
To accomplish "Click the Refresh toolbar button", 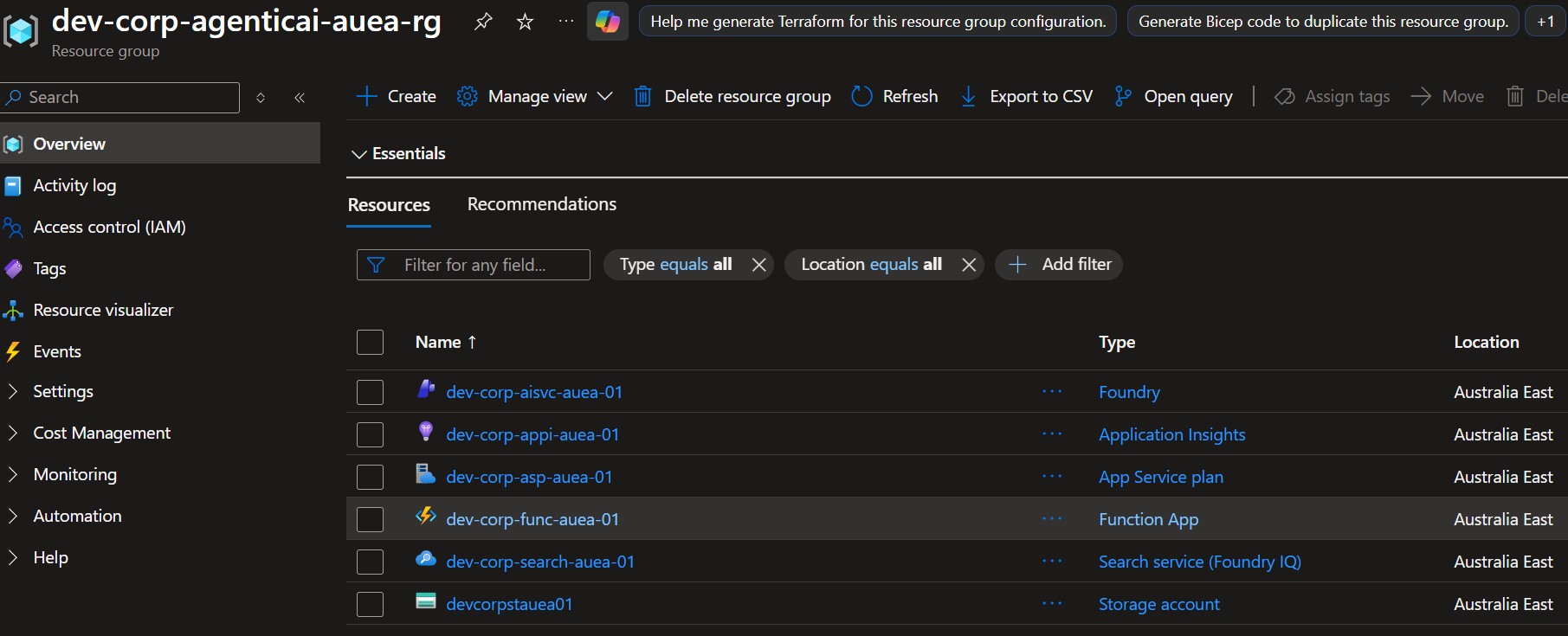I will [x=894, y=96].
